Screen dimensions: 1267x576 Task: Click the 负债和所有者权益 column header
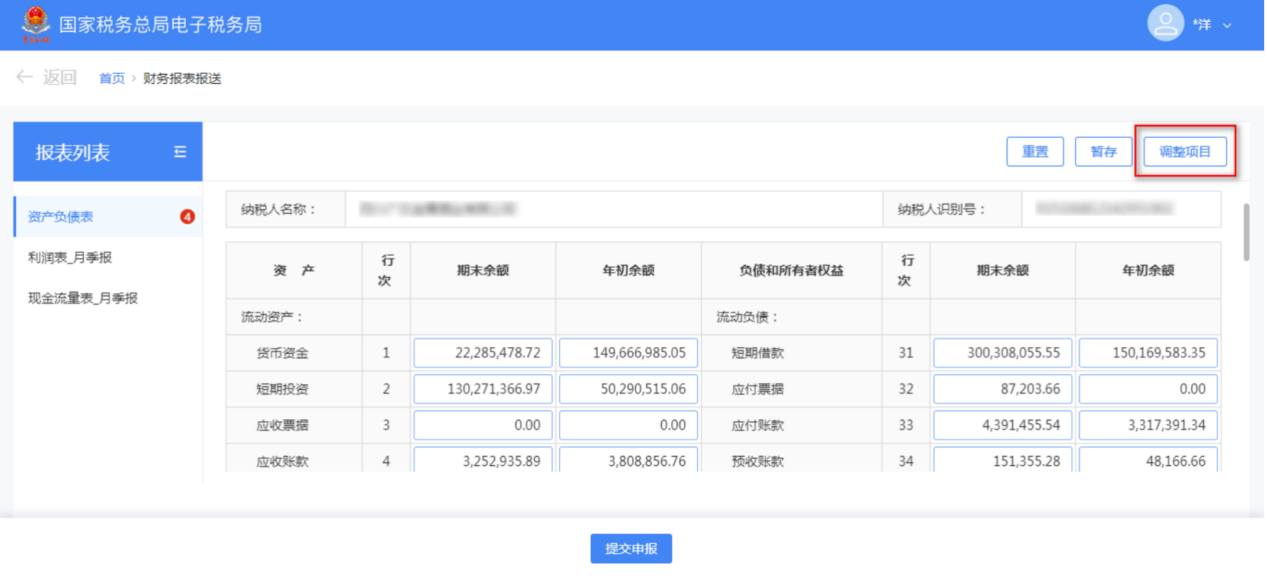[x=791, y=270]
